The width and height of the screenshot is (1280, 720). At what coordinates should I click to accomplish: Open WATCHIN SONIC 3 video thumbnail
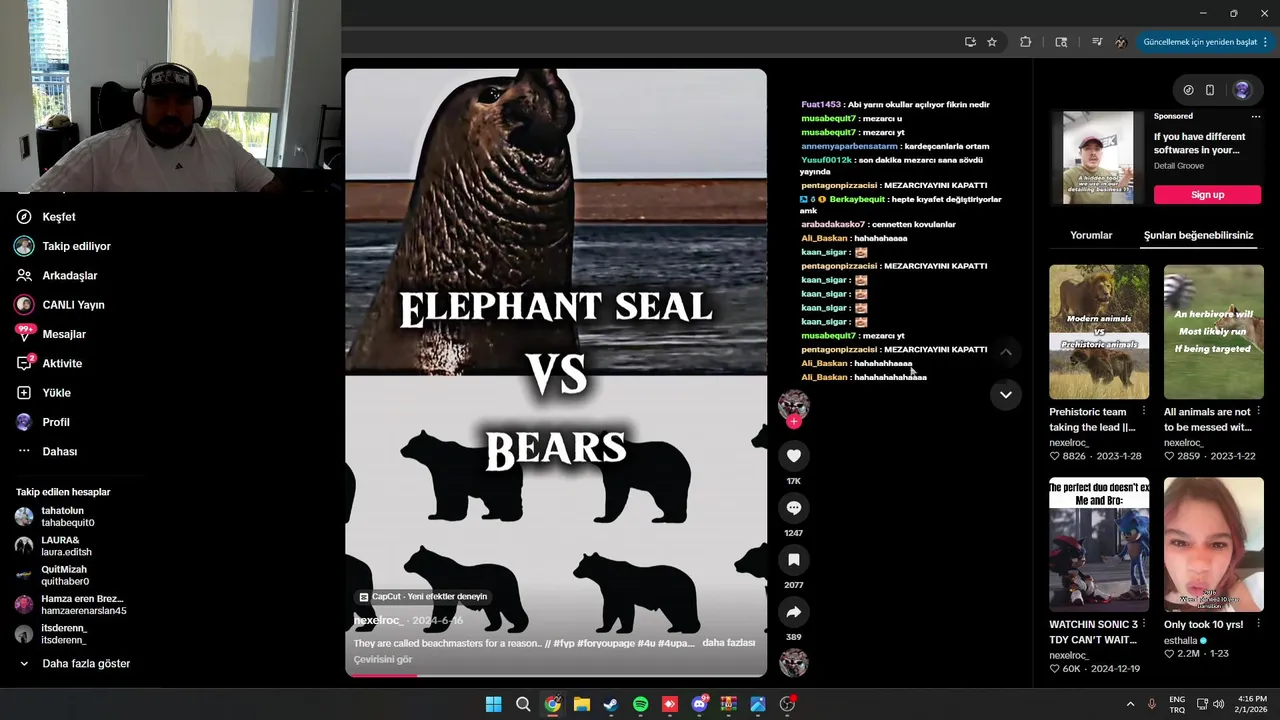coord(1099,545)
